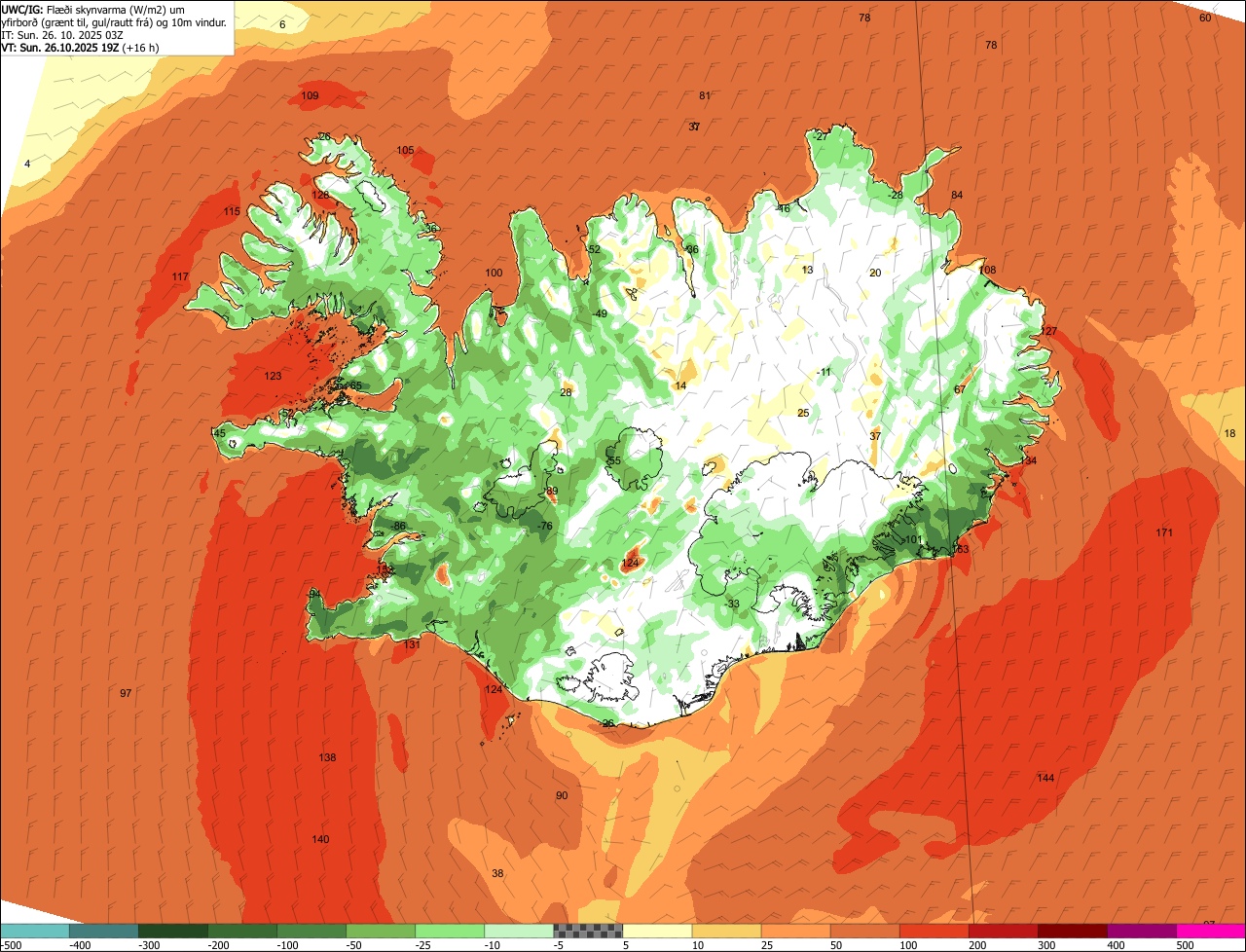Click the legend swatch between 400 and 500

(1140, 931)
